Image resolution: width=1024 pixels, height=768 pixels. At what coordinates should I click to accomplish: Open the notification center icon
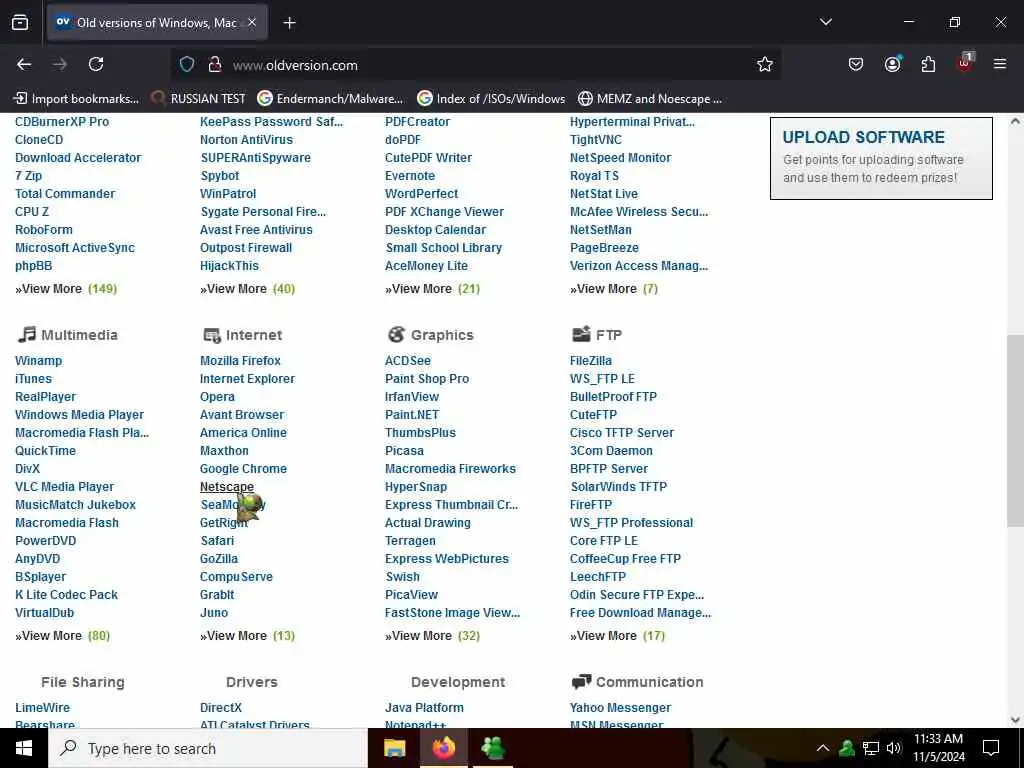coord(991,748)
